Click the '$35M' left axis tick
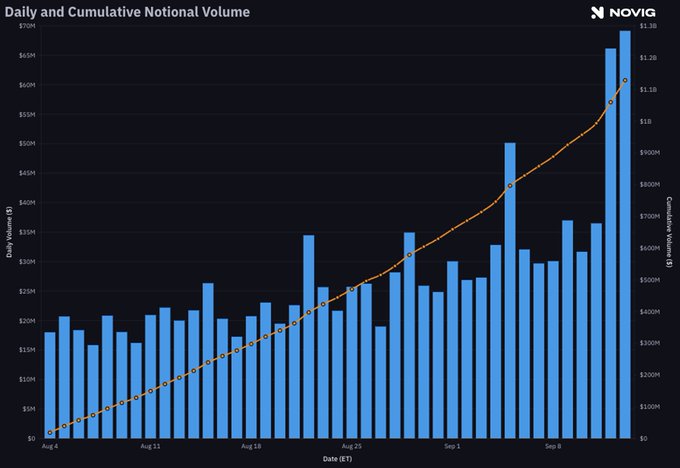Image resolution: width=680 pixels, height=468 pixels. [27, 232]
